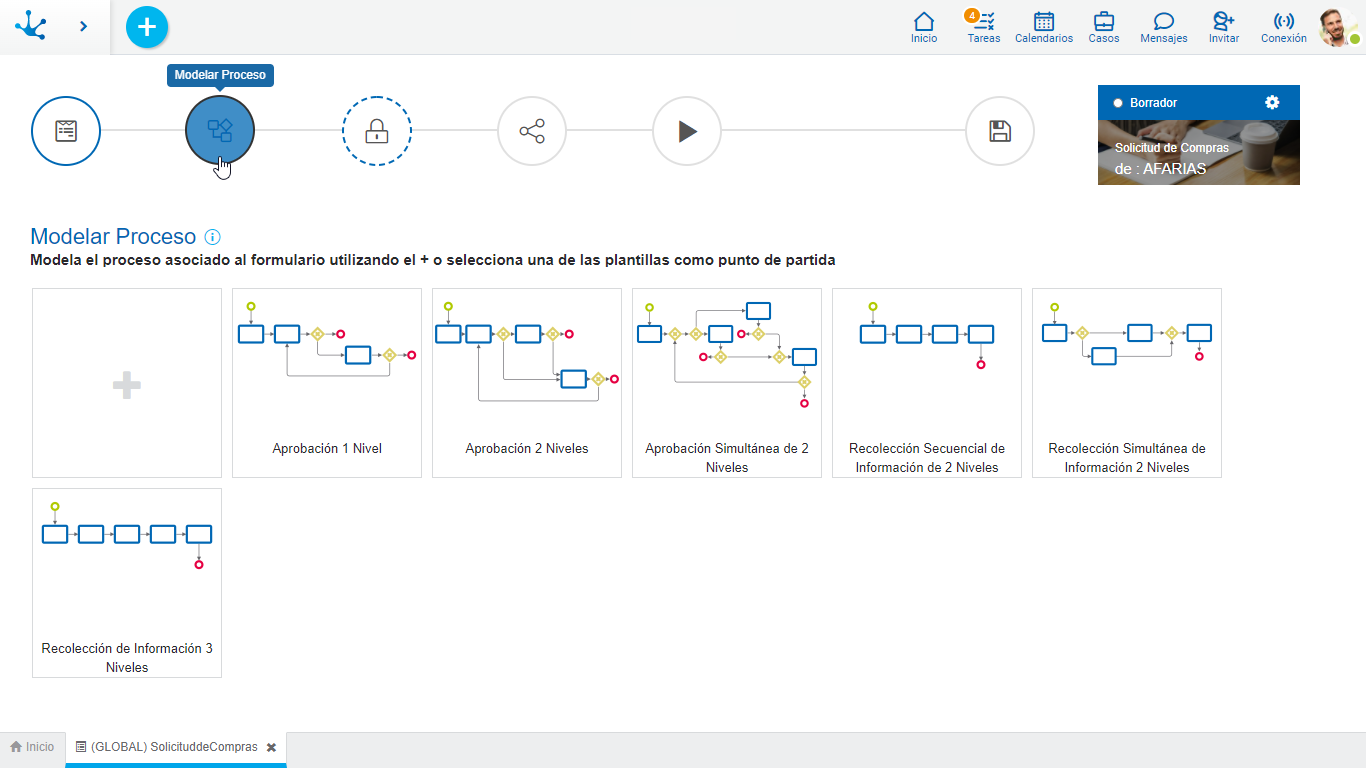Choose Recolección Secuencial de Información template
1366x768 pixels.
tap(927, 383)
